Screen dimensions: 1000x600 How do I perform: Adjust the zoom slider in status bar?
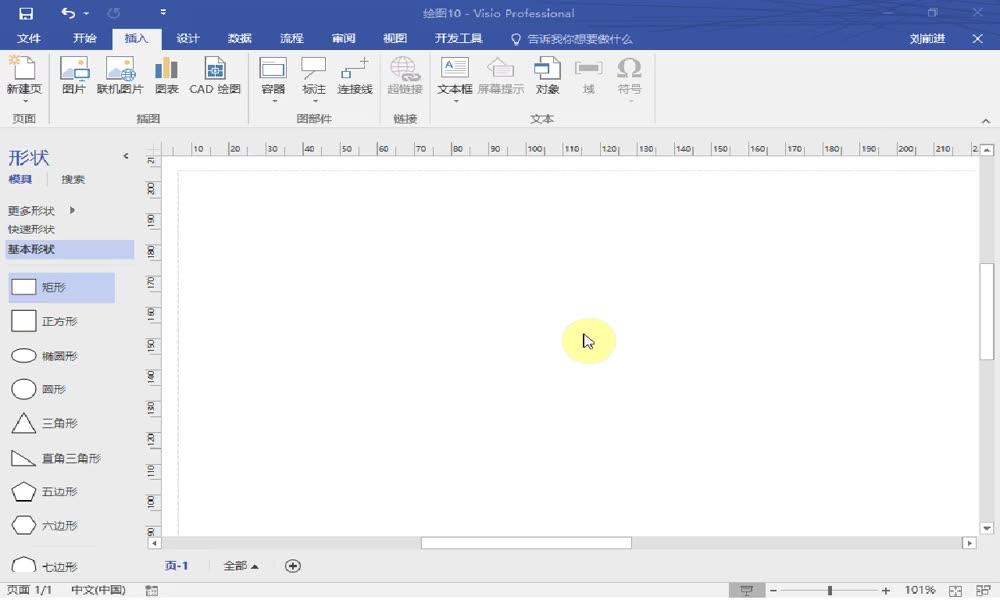point(830,590)
